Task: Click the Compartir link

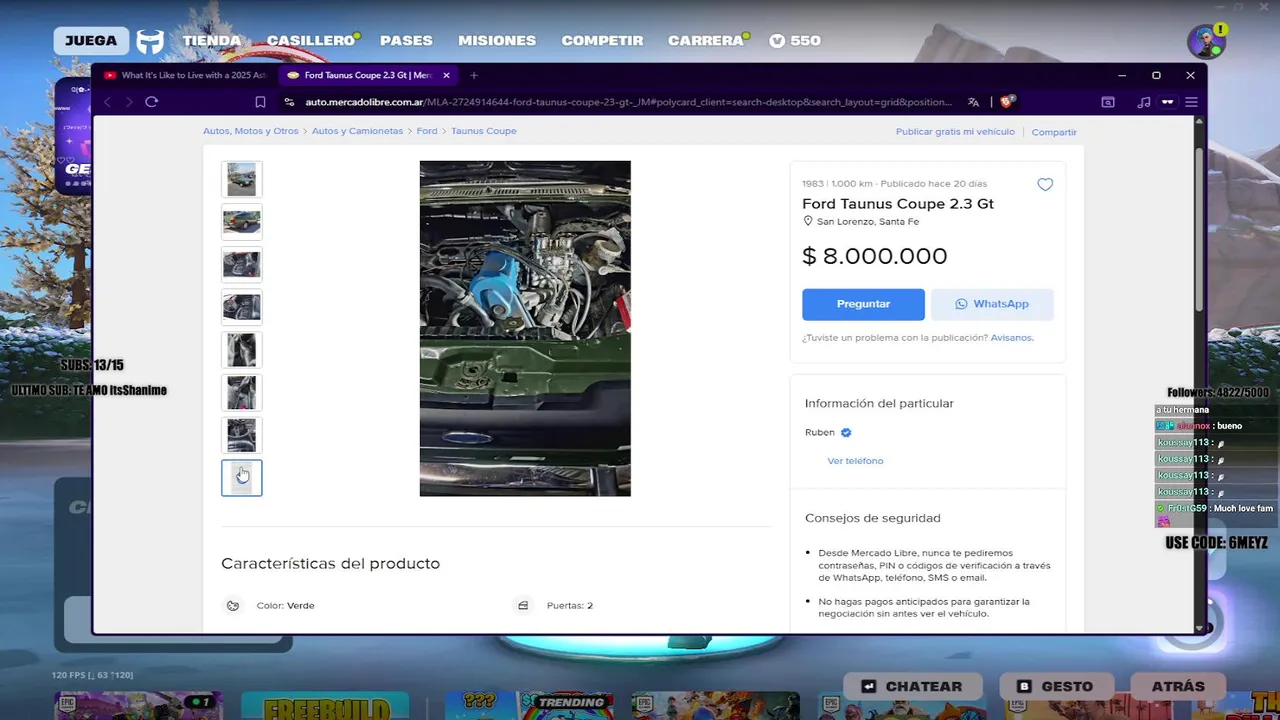Action: [x=1054, y=132]
